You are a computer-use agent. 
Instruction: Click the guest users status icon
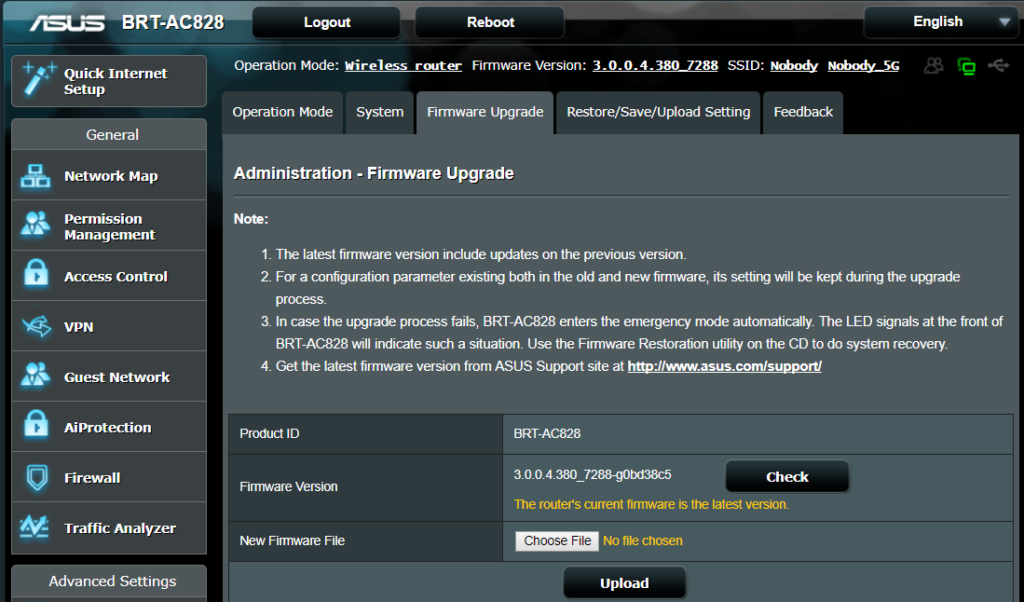point(934,66)
